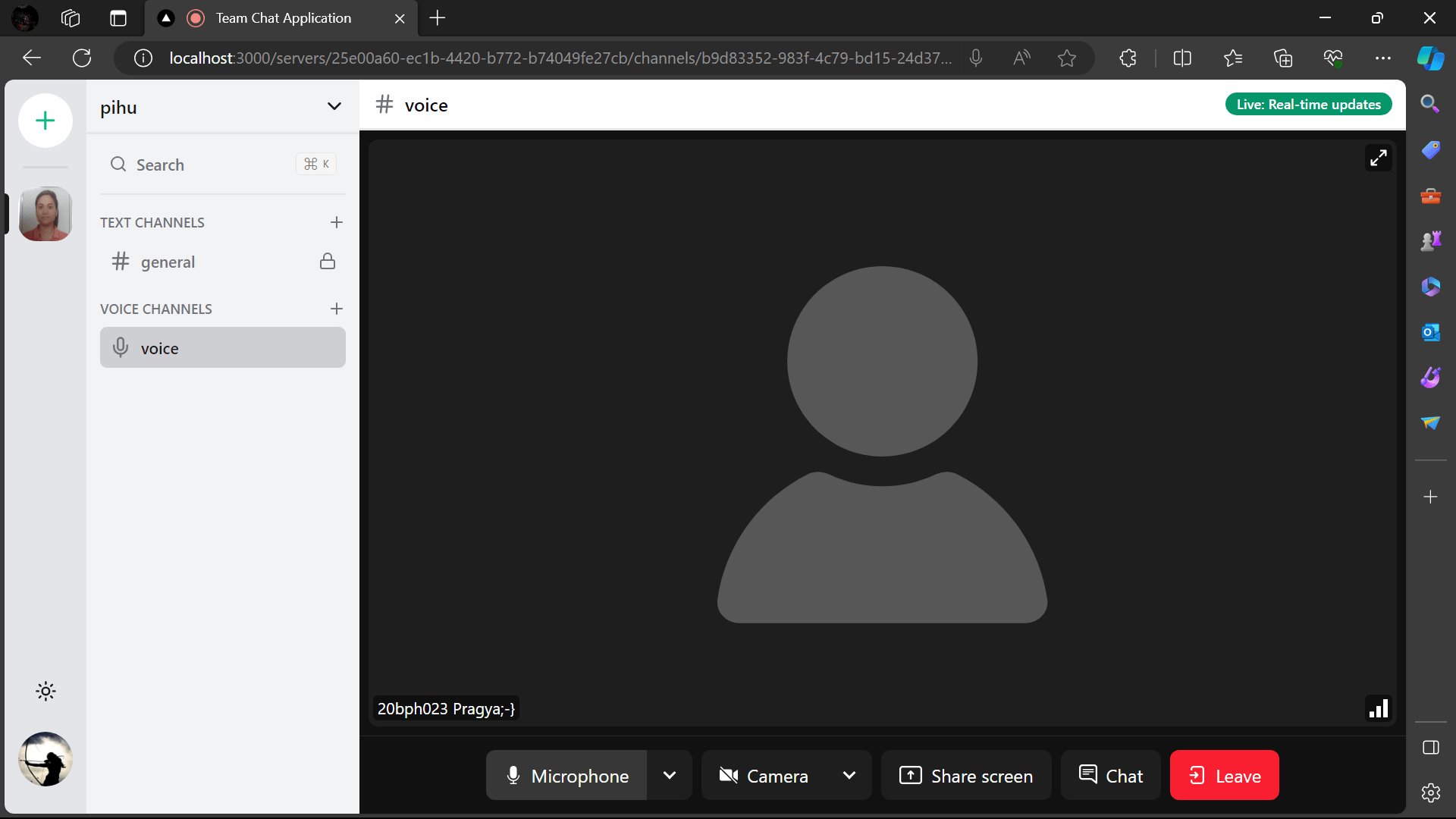Open the microphone device dropdown arrow
This screenshot has width=1456, height=819.
[670, 776]
